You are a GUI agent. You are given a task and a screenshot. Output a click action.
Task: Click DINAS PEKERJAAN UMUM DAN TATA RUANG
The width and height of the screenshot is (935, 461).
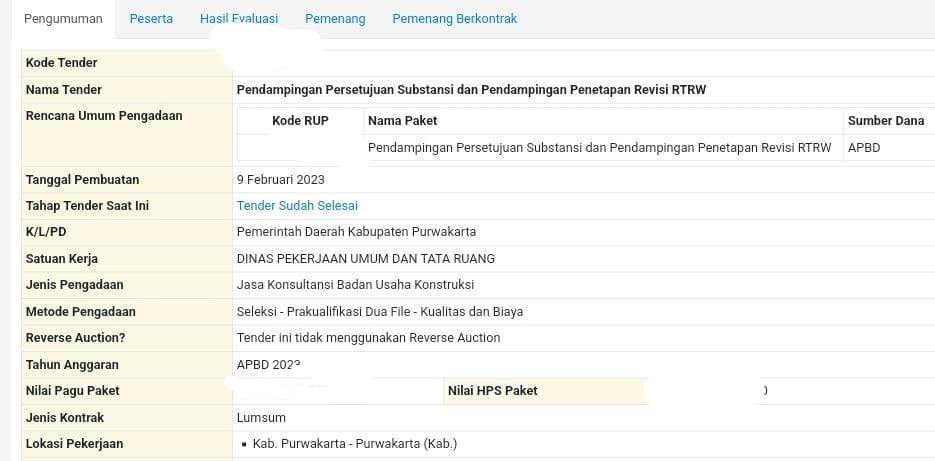click(x=366, y=258)
